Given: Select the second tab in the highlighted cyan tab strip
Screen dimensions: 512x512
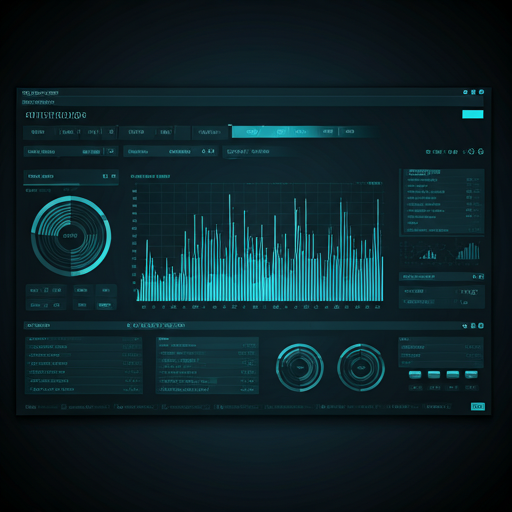Looking at the screenshot, I should pos(281,132).
